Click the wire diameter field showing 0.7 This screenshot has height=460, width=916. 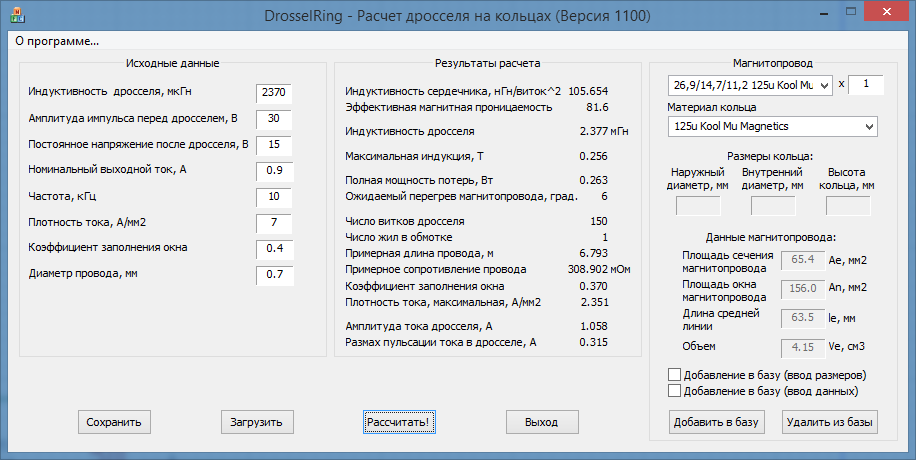pyautogui.click(x=274, y=274)
